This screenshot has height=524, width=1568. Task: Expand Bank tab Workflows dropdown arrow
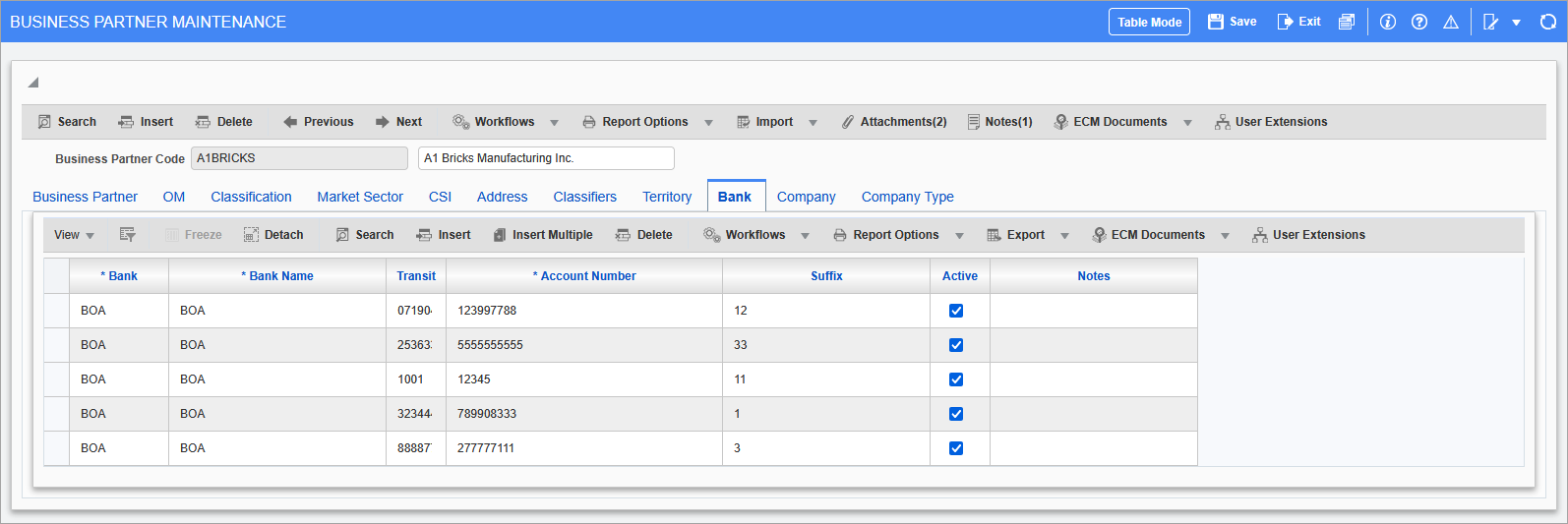[805, 236]
